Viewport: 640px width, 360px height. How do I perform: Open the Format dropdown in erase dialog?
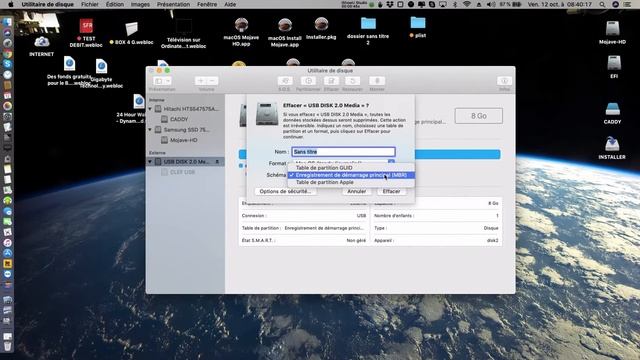coord(343,163)
